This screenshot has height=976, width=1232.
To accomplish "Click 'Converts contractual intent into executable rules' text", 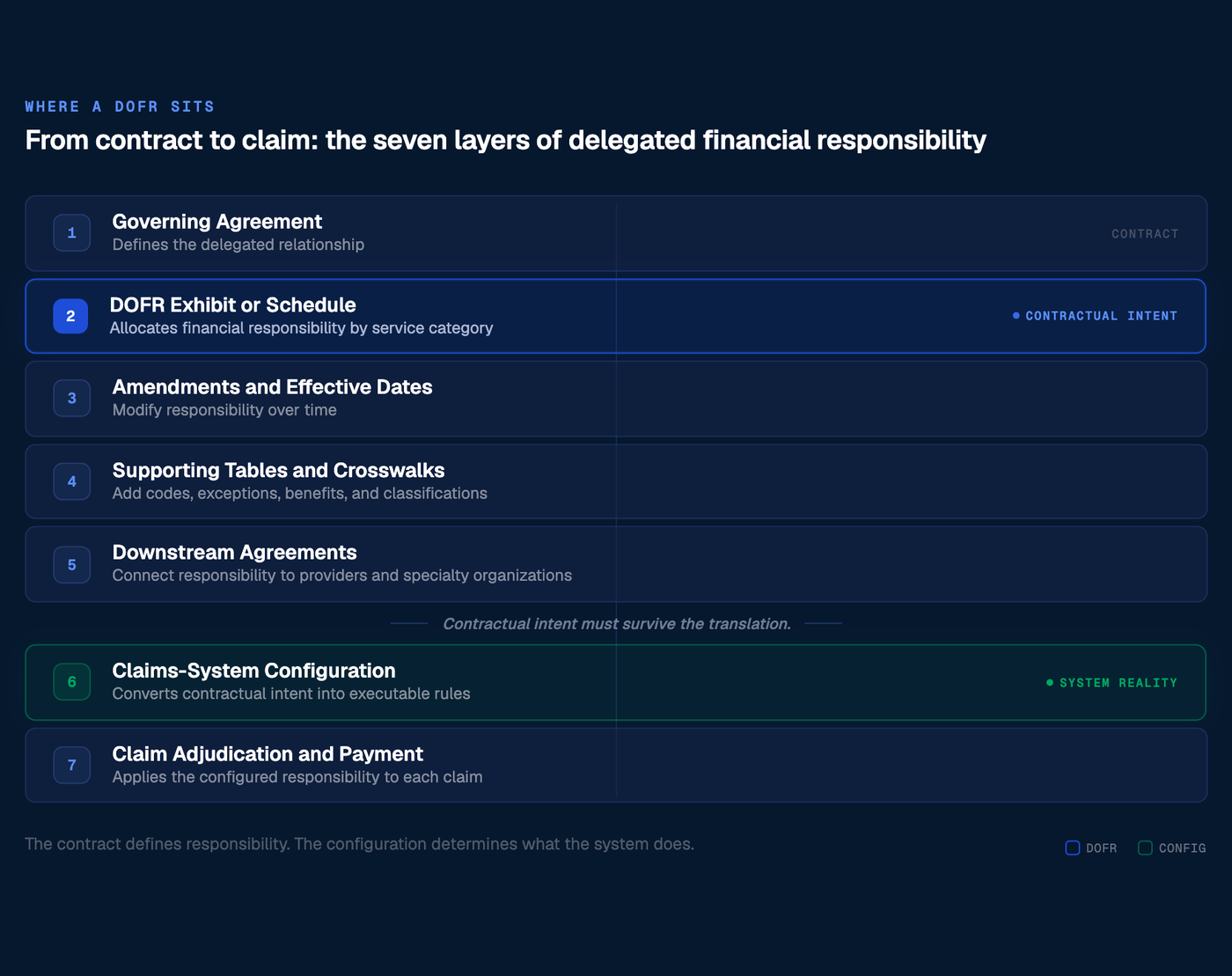I will pos(291,693).
